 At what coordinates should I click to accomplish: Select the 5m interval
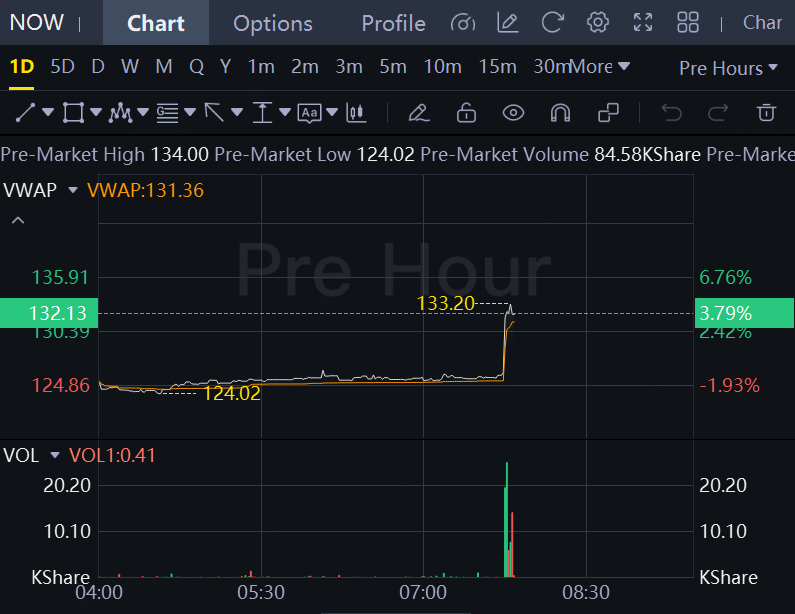tap(393, 66)
